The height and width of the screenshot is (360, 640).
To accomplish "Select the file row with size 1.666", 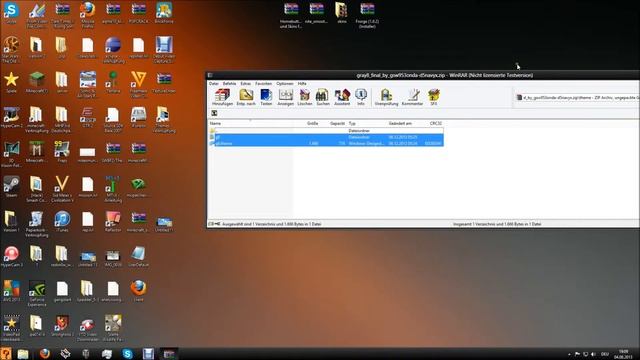I will point(326,143).
